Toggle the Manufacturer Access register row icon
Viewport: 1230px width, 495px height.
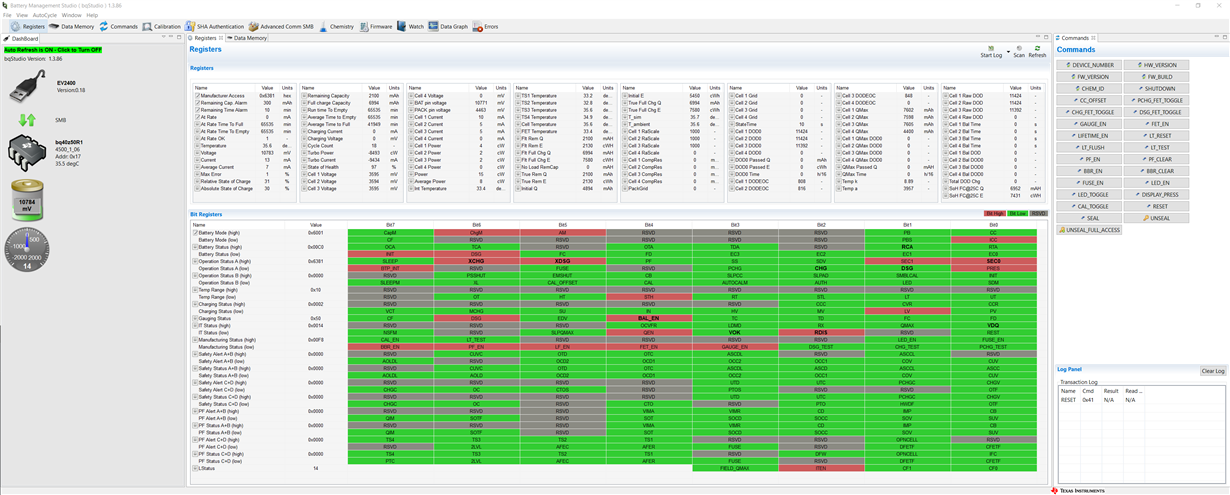[x=196, y=94]
